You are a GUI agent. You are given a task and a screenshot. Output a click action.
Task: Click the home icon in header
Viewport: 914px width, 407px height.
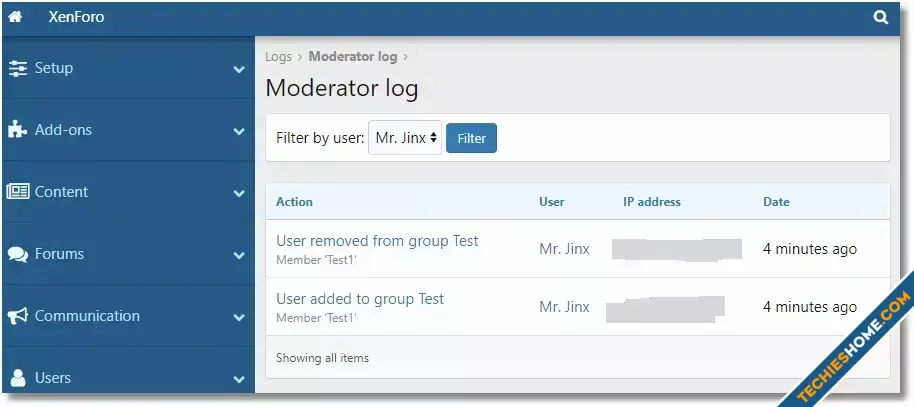pos(15,17)
